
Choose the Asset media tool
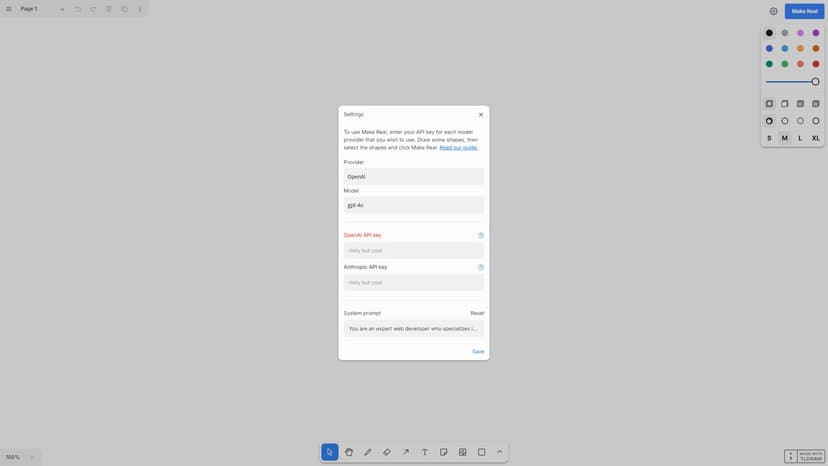[463, 452]
